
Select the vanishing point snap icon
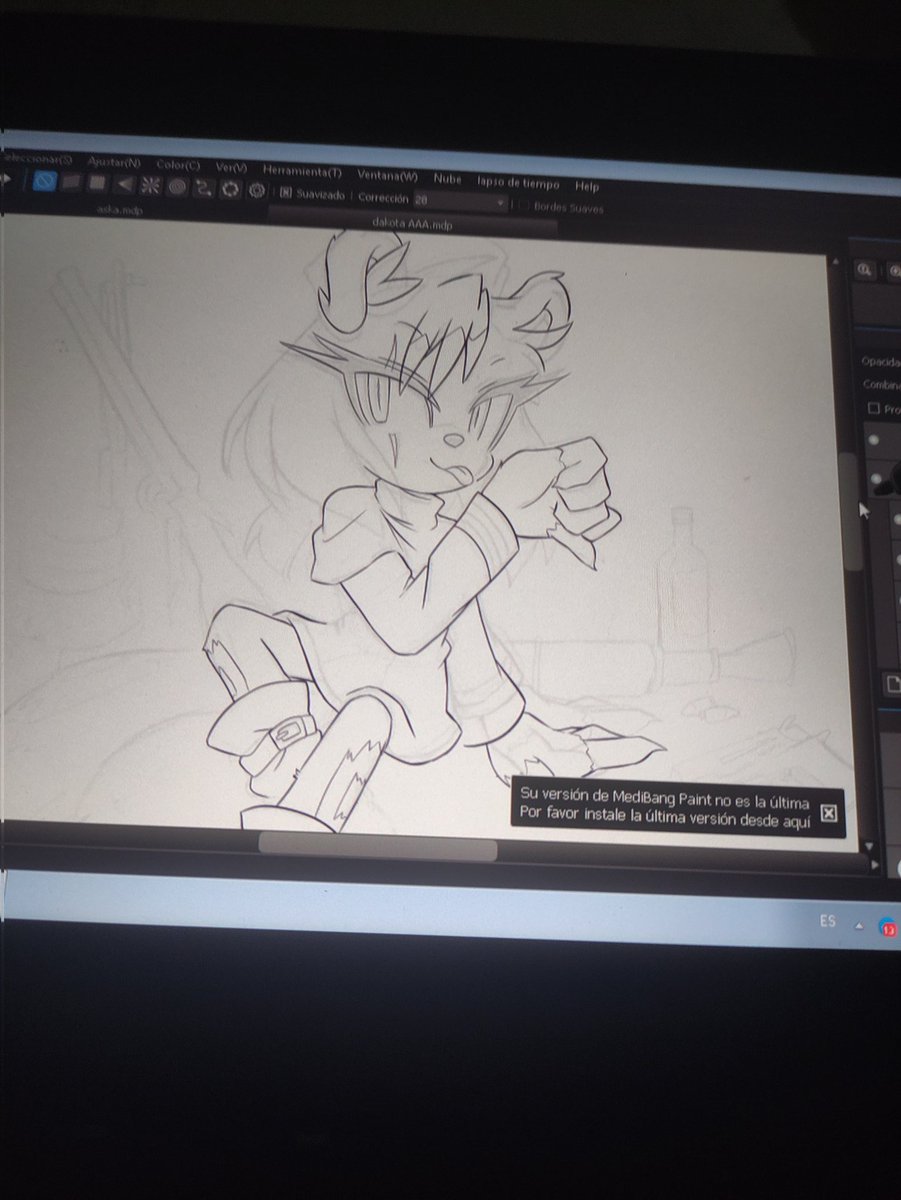(124, 184)
